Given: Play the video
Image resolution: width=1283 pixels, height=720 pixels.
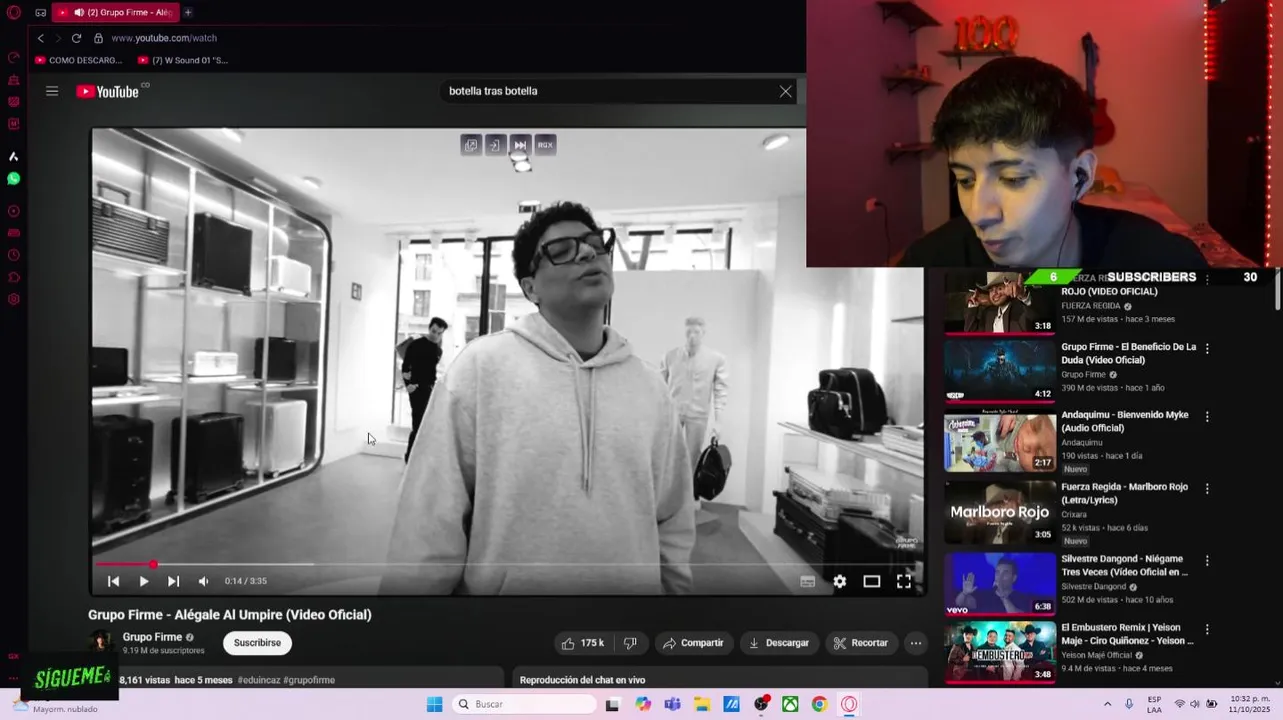Looking at the screenshot, I should [144, 581].
